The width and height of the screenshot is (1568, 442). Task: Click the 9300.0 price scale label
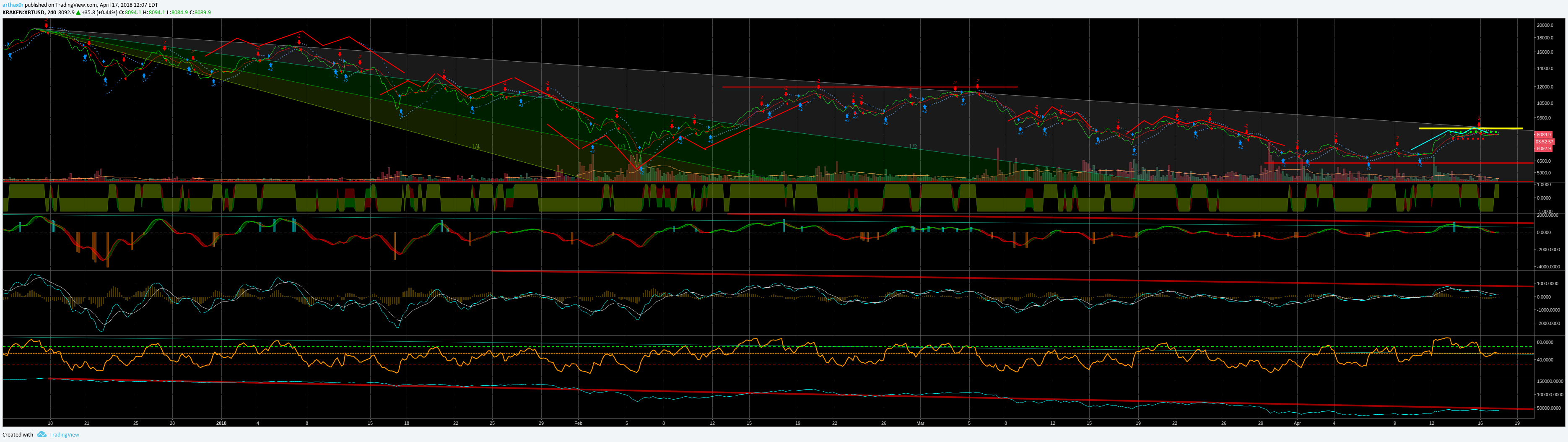(1544, 118)
